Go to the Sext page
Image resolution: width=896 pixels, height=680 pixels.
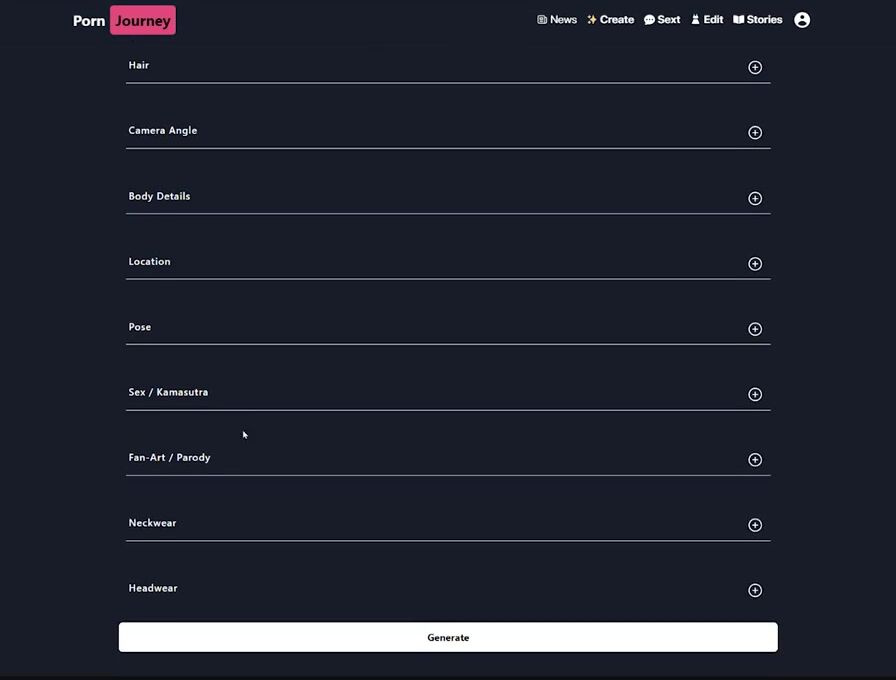point(662,20)
